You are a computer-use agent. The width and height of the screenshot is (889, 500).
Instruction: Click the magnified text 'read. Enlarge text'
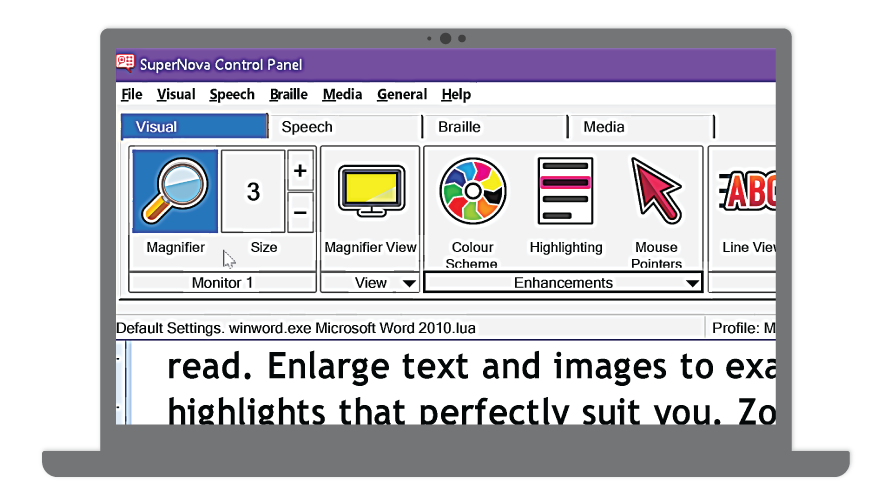[318, 367]
